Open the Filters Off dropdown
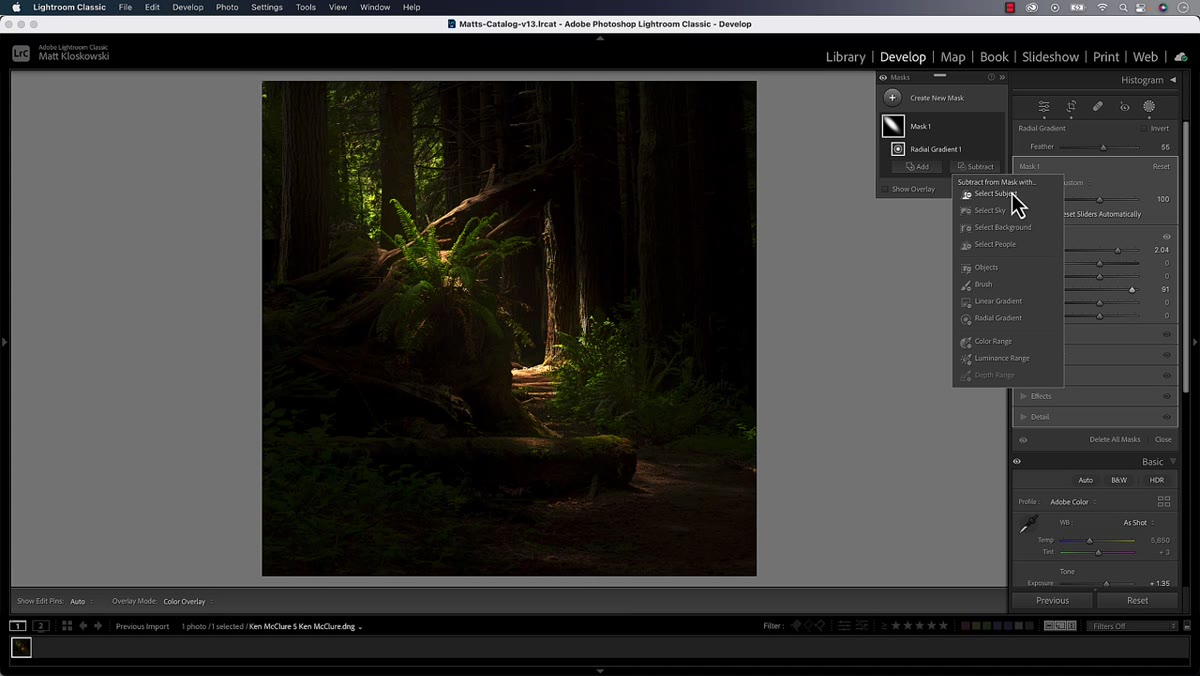This screenshot has width=1200, height=676. pos(1132,626)
